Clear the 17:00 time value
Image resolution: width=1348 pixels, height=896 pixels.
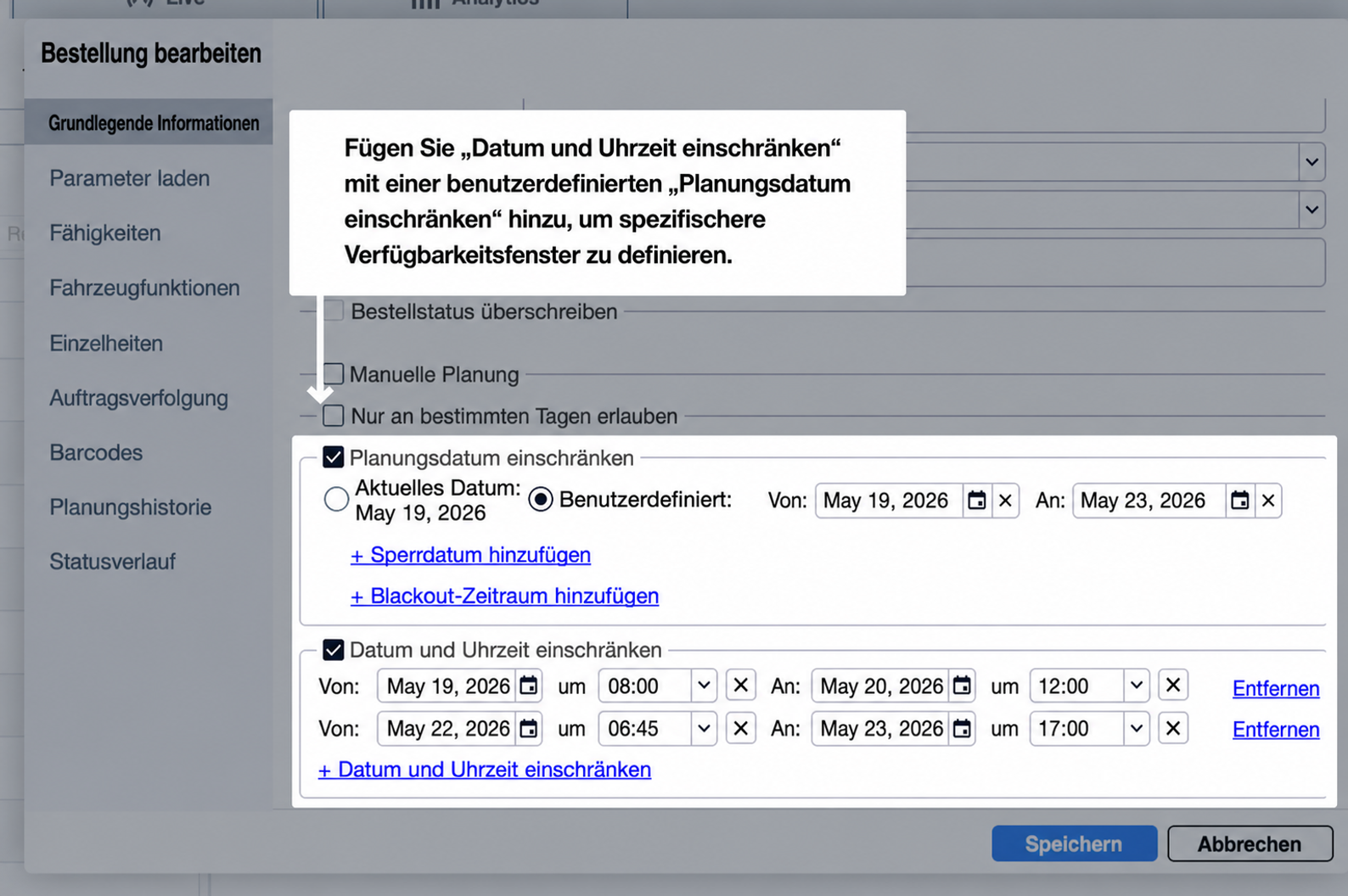[1173, 728]
